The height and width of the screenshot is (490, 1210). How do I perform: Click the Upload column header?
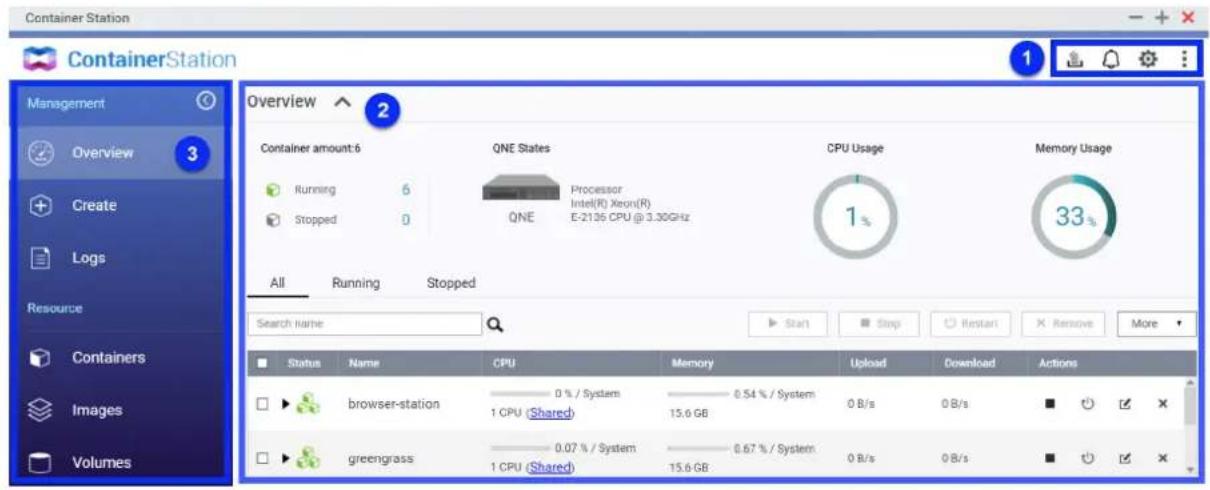click(868, 363)
